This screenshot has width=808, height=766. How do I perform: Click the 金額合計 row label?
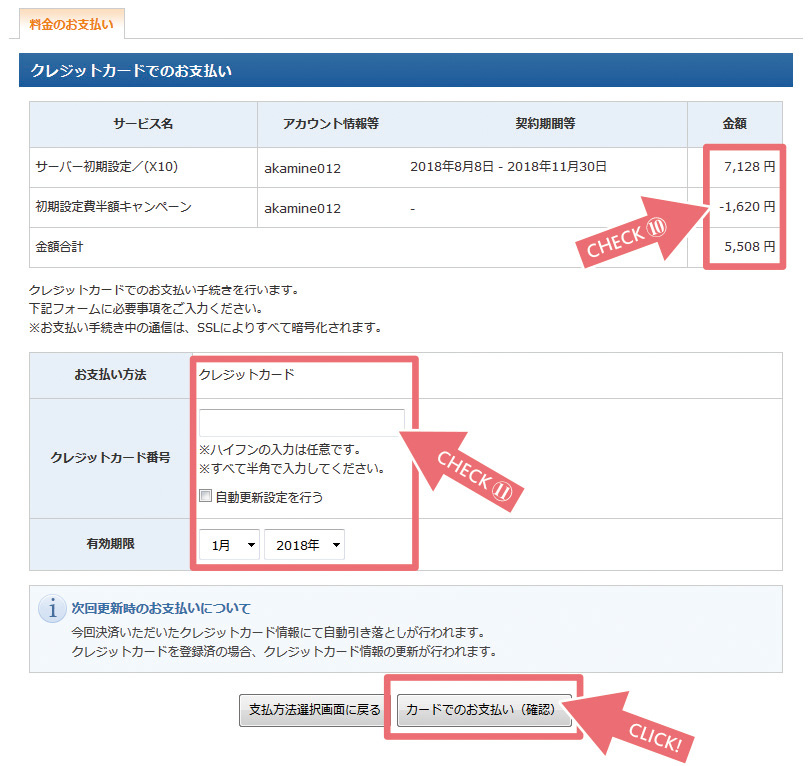pyautogui.click(x=59, y=246)
